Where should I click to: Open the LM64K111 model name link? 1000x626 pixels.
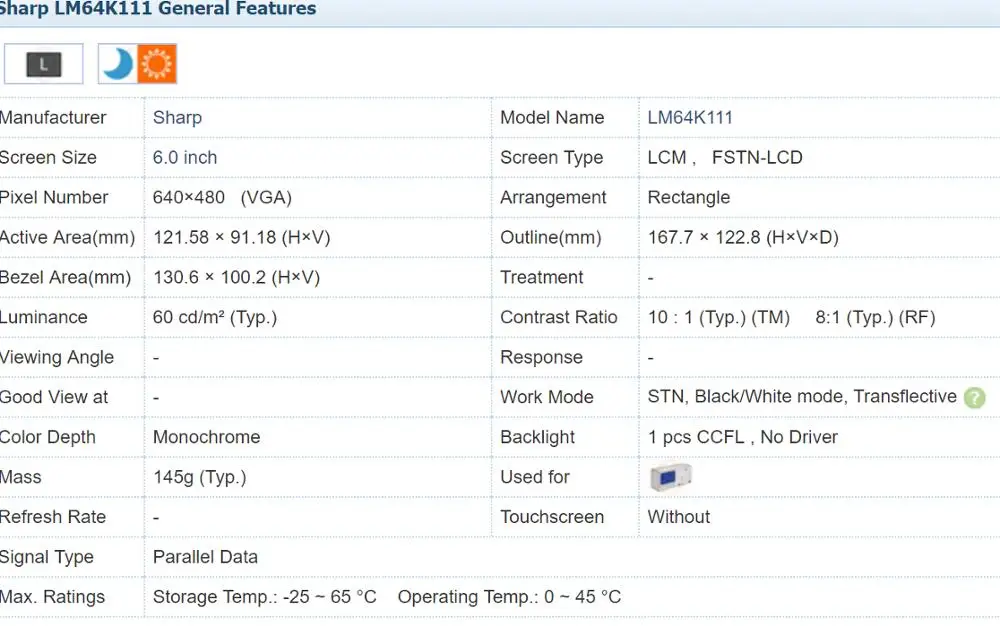(690, 117)
